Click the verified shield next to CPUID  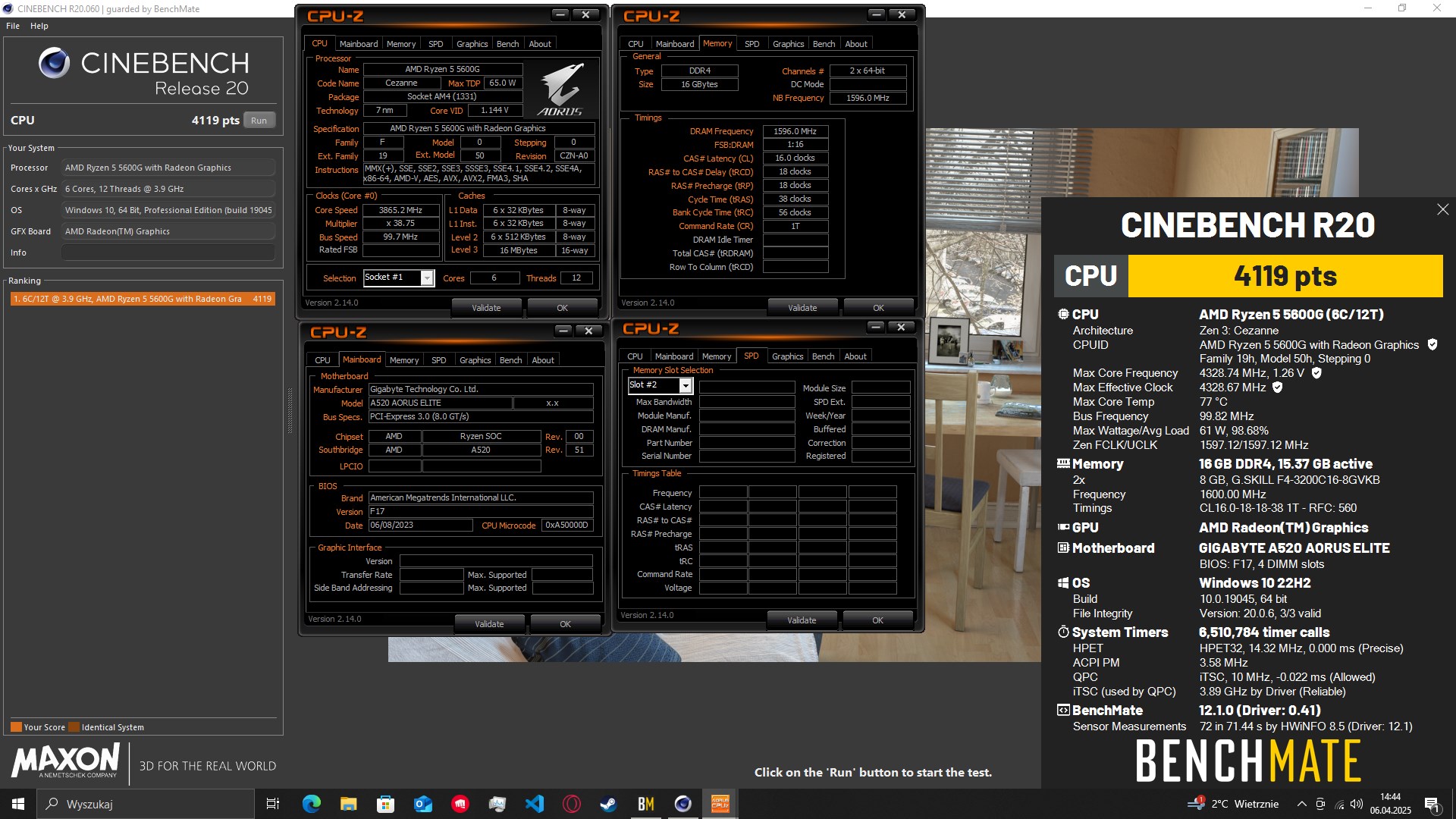pos(1432,344)
